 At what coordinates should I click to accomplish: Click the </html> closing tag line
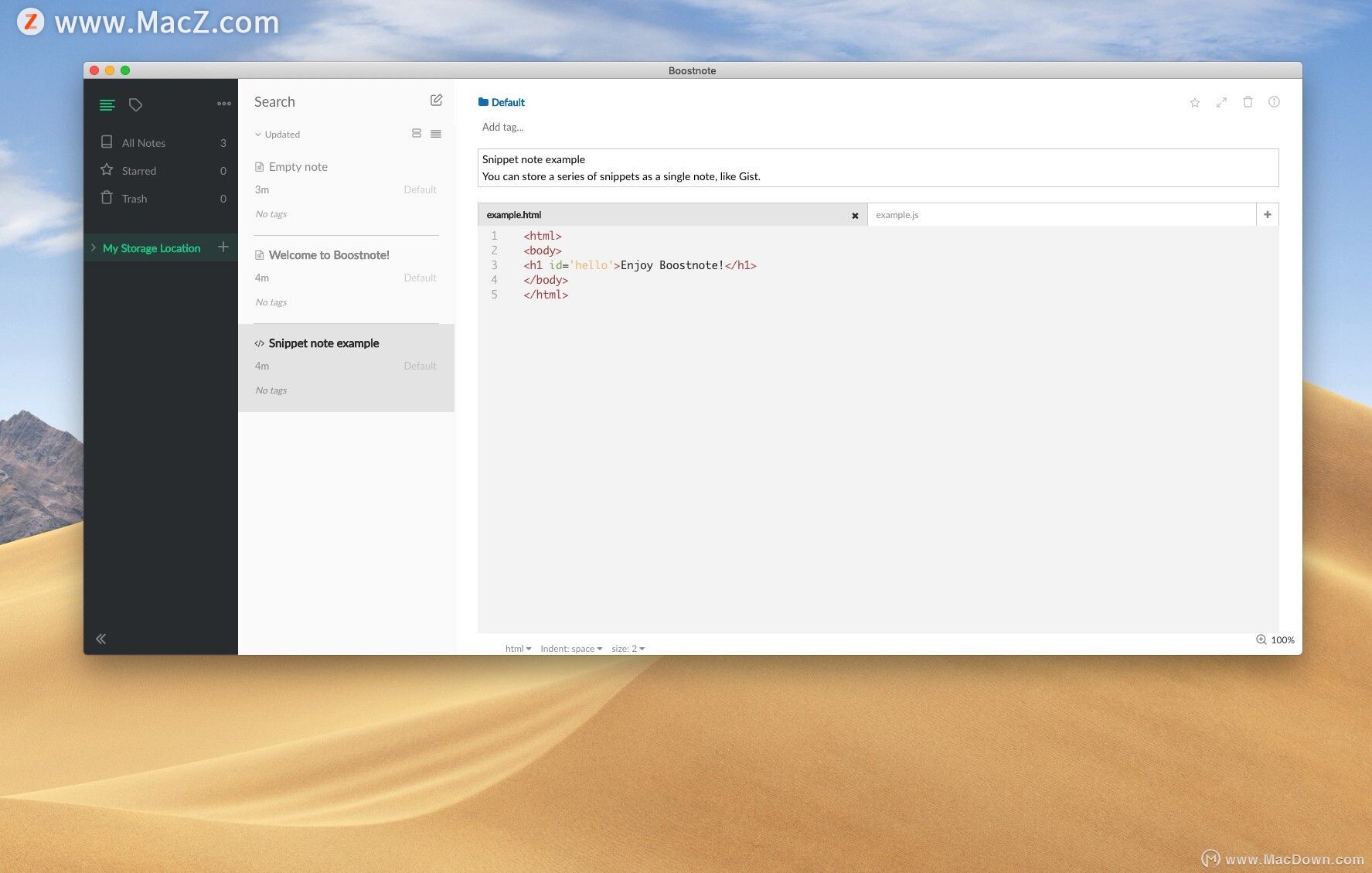point(546,295)
